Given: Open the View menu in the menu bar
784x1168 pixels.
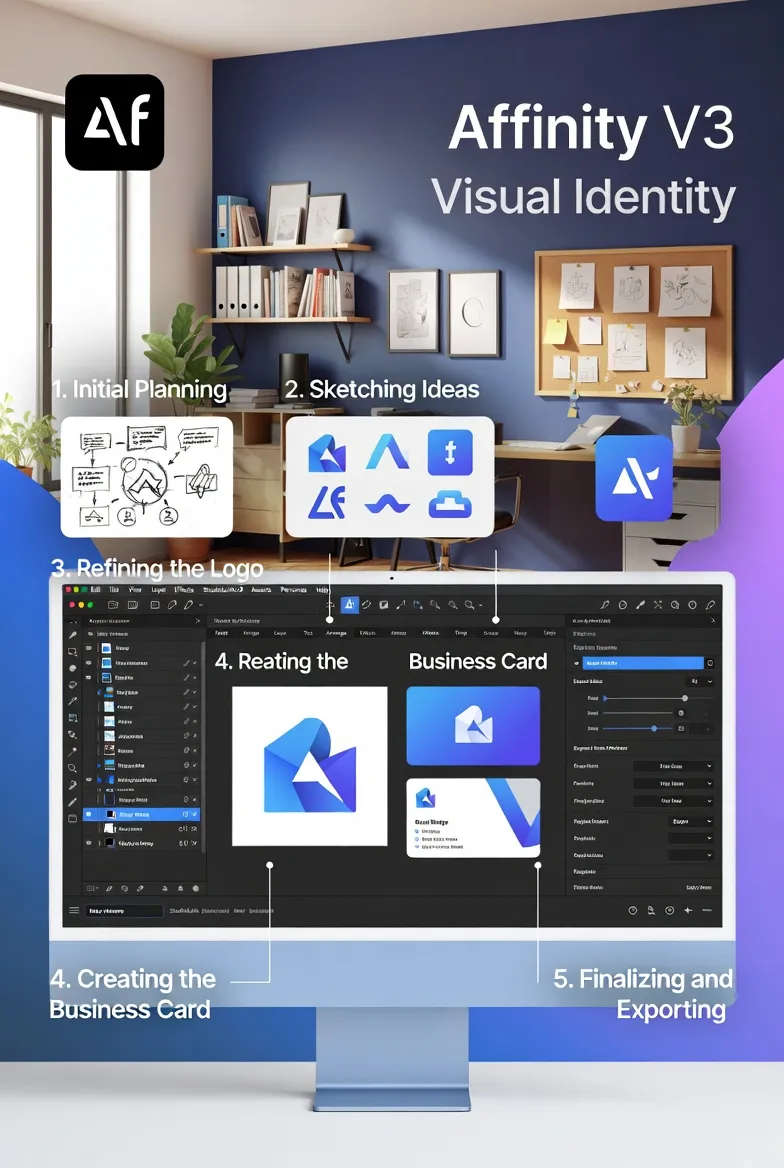Looking at the screenshot, I should pyautogui.click(x=136, y=590).
